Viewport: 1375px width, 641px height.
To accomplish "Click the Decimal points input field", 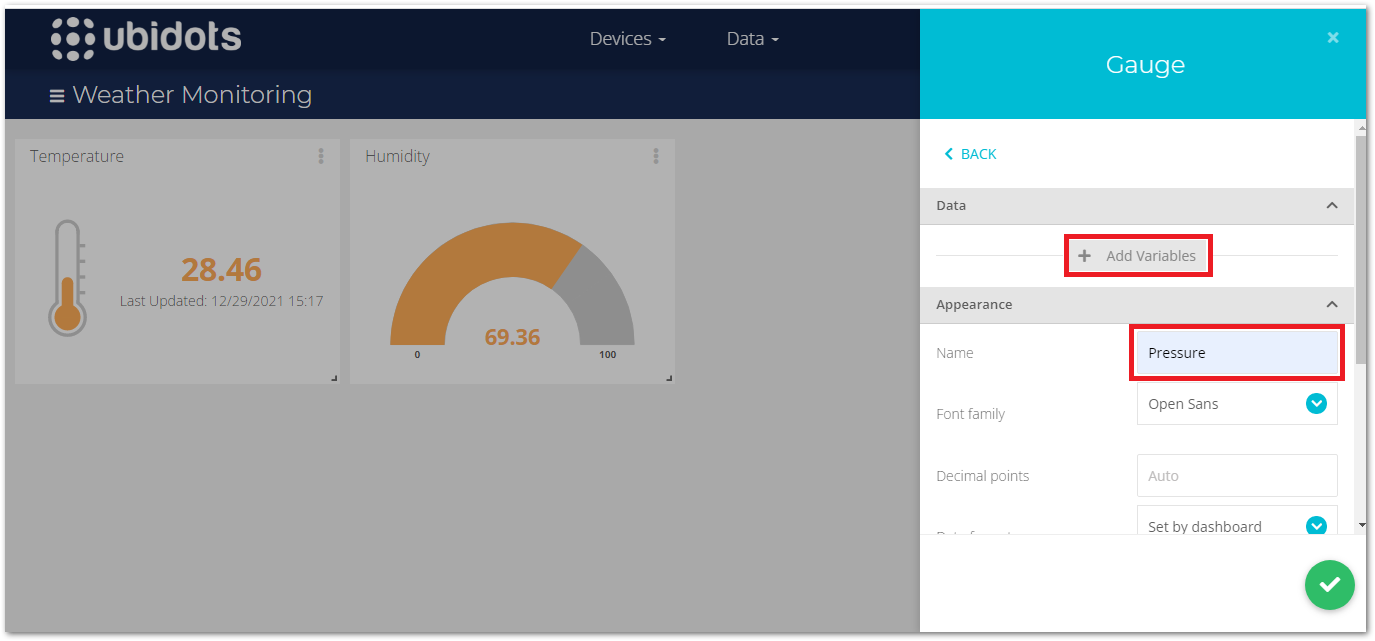I will pyautogui.click(x=1236, y=476).
